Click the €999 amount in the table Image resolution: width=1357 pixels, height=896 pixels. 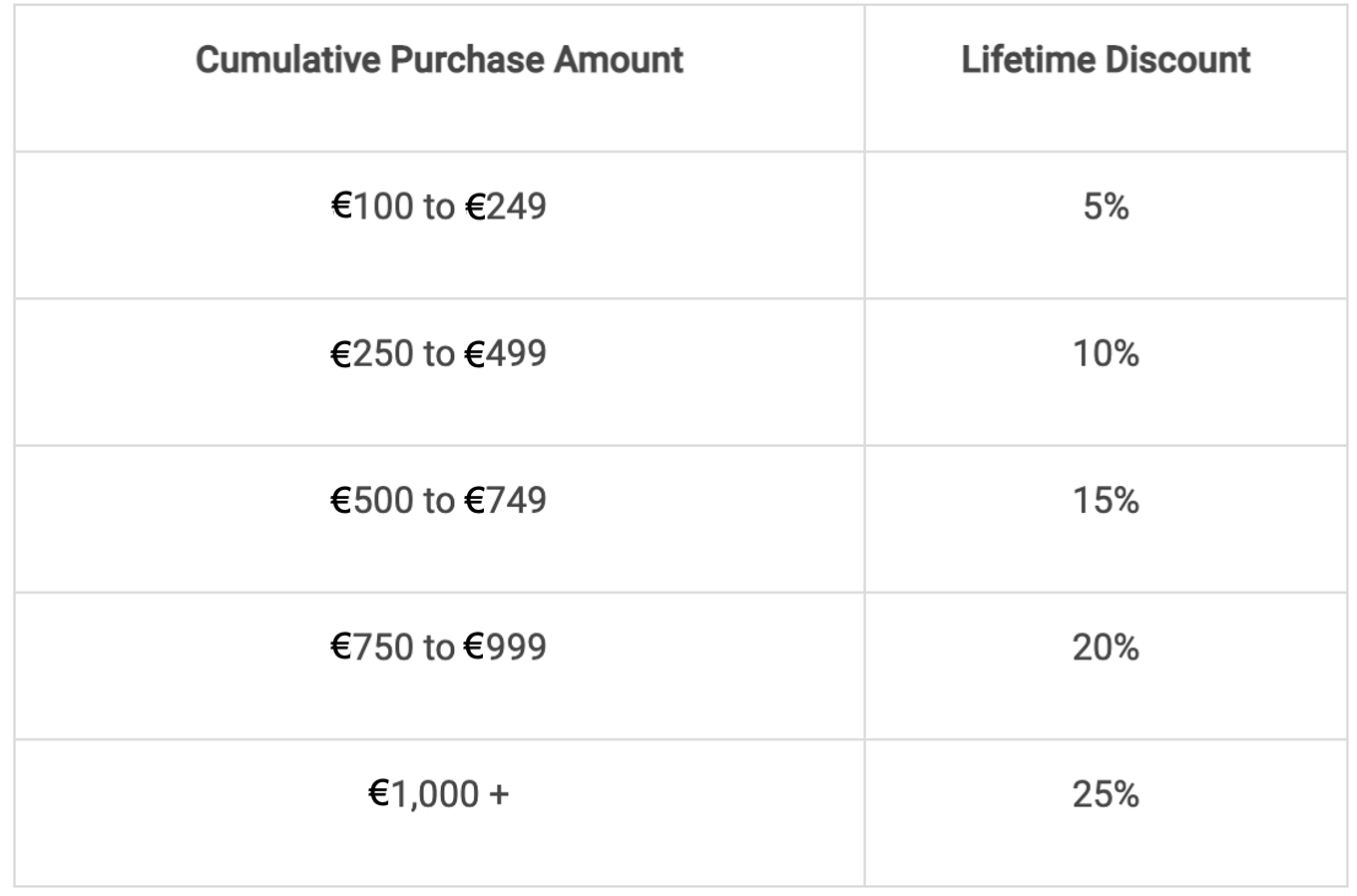[507, 647]
